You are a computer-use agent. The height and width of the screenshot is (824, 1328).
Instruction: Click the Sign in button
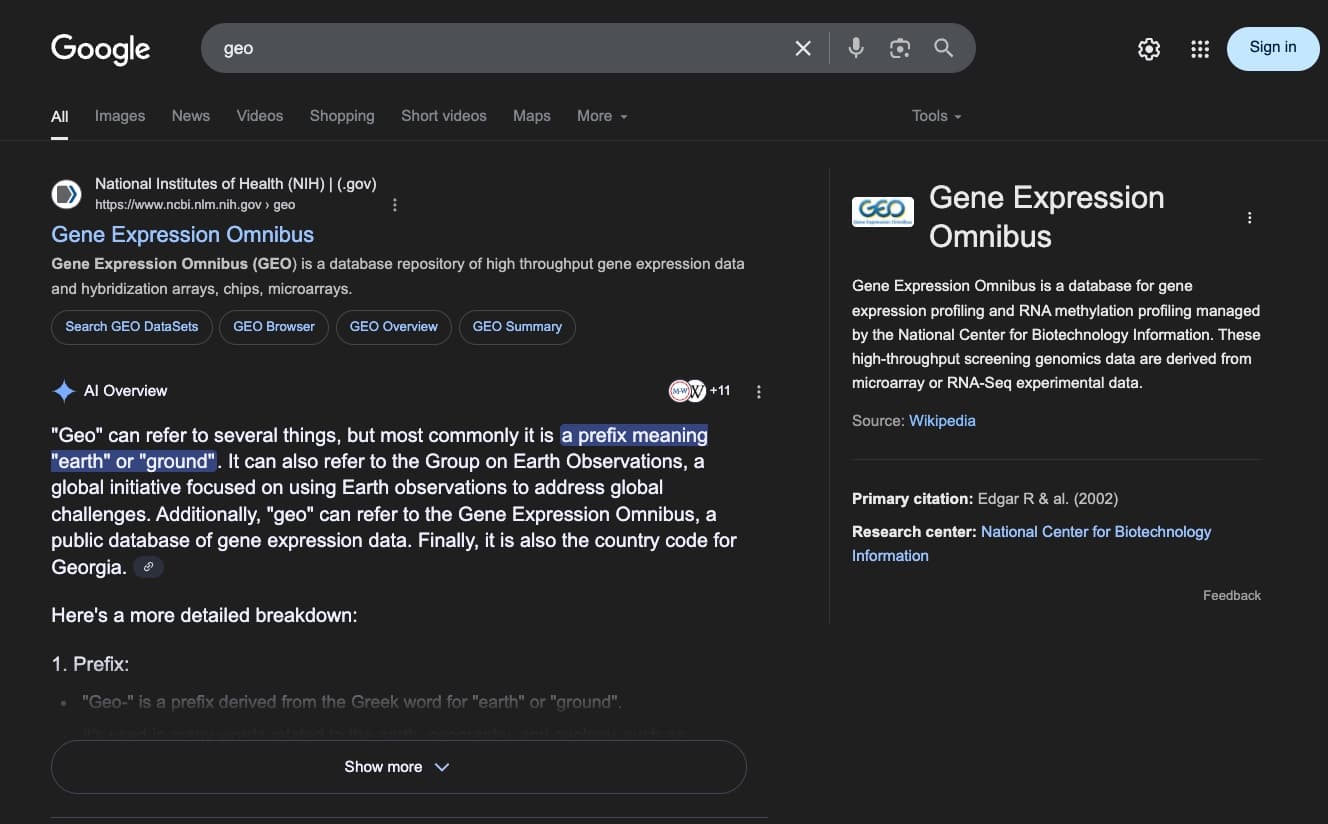1273,48
